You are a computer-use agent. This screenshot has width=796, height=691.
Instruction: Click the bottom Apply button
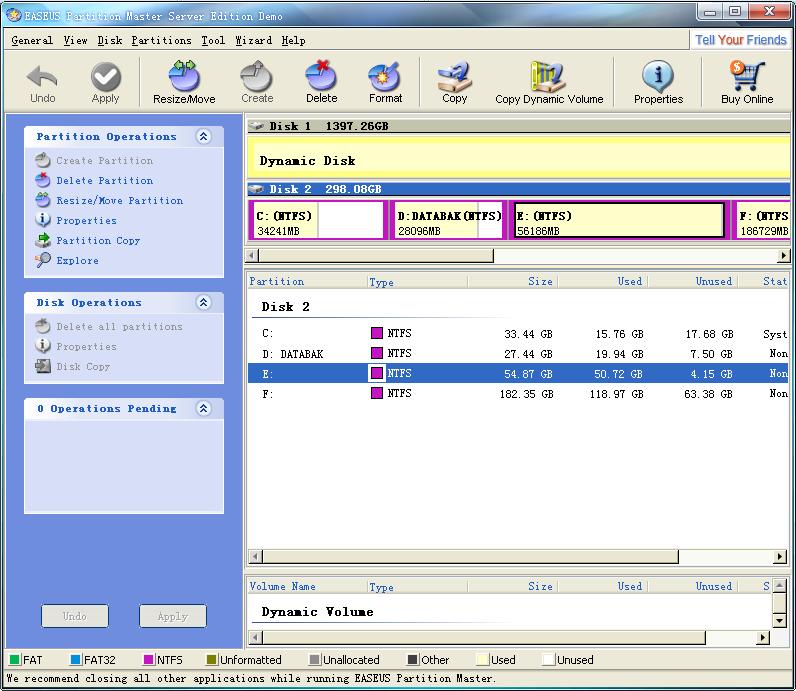(173, 616)
